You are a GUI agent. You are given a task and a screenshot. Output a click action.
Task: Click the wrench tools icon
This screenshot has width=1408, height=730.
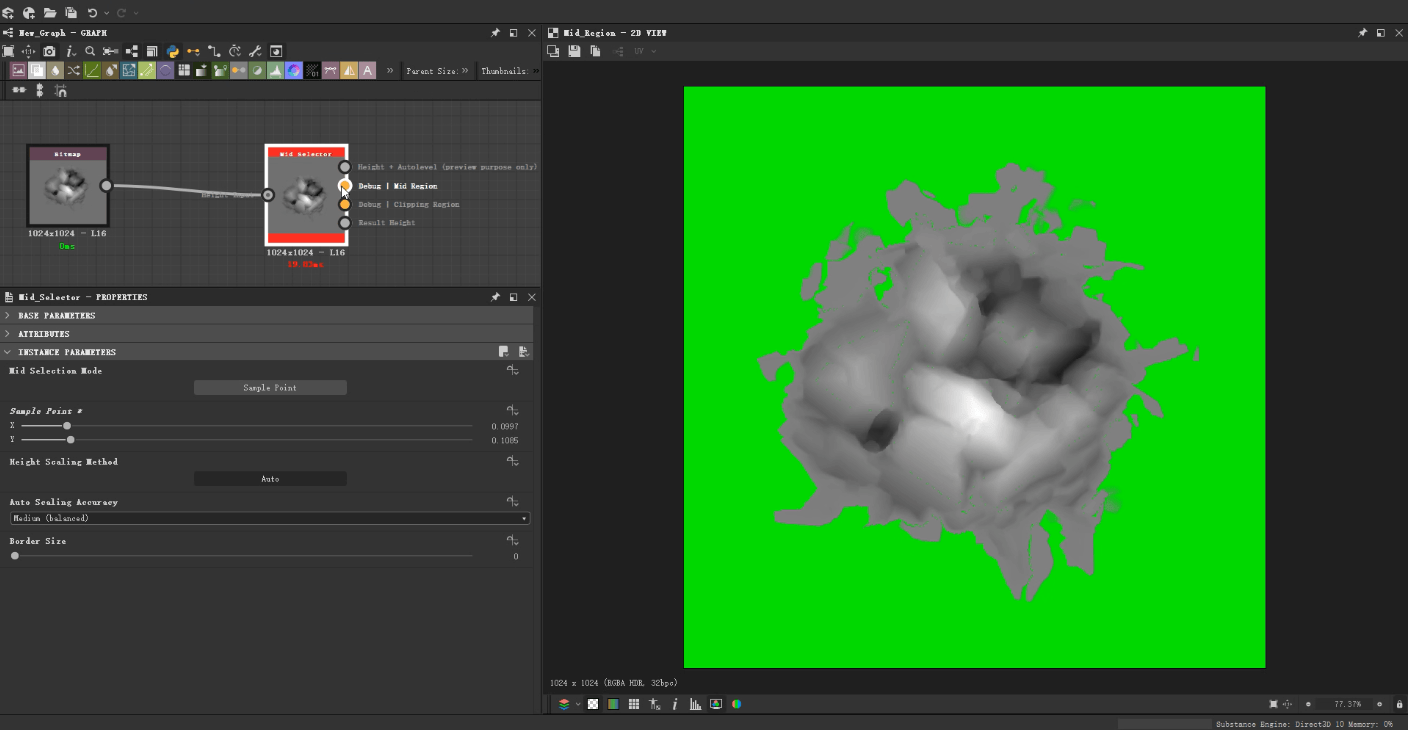click(255, 51)
